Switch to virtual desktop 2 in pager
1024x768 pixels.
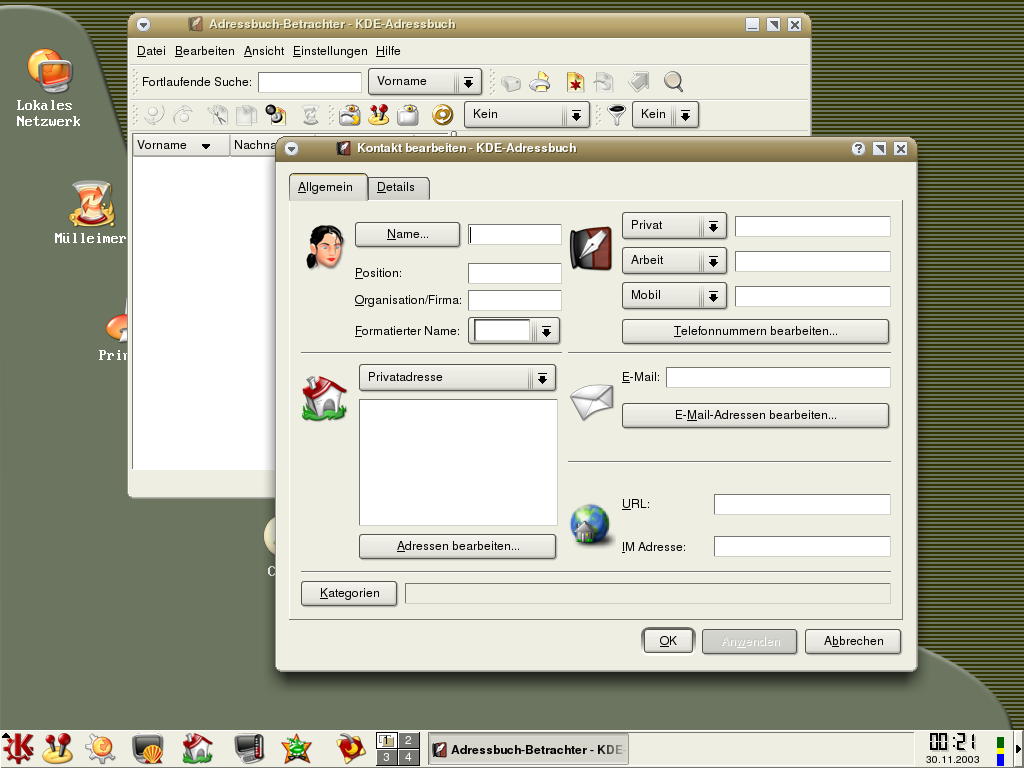[x=408, y=740]
